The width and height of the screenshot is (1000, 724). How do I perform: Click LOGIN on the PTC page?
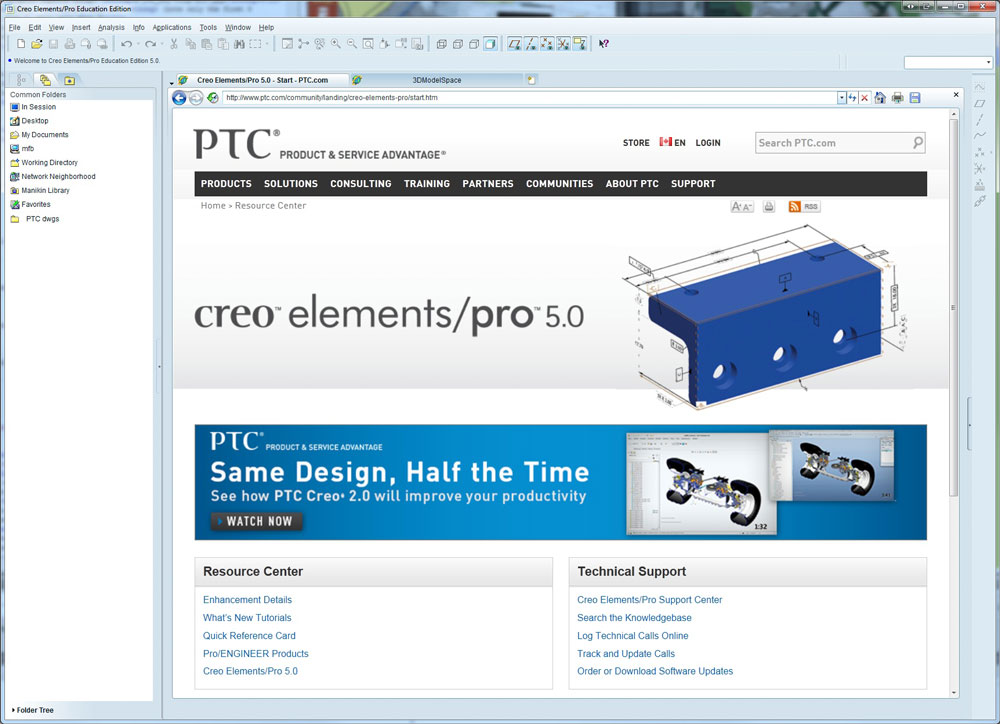708,143
